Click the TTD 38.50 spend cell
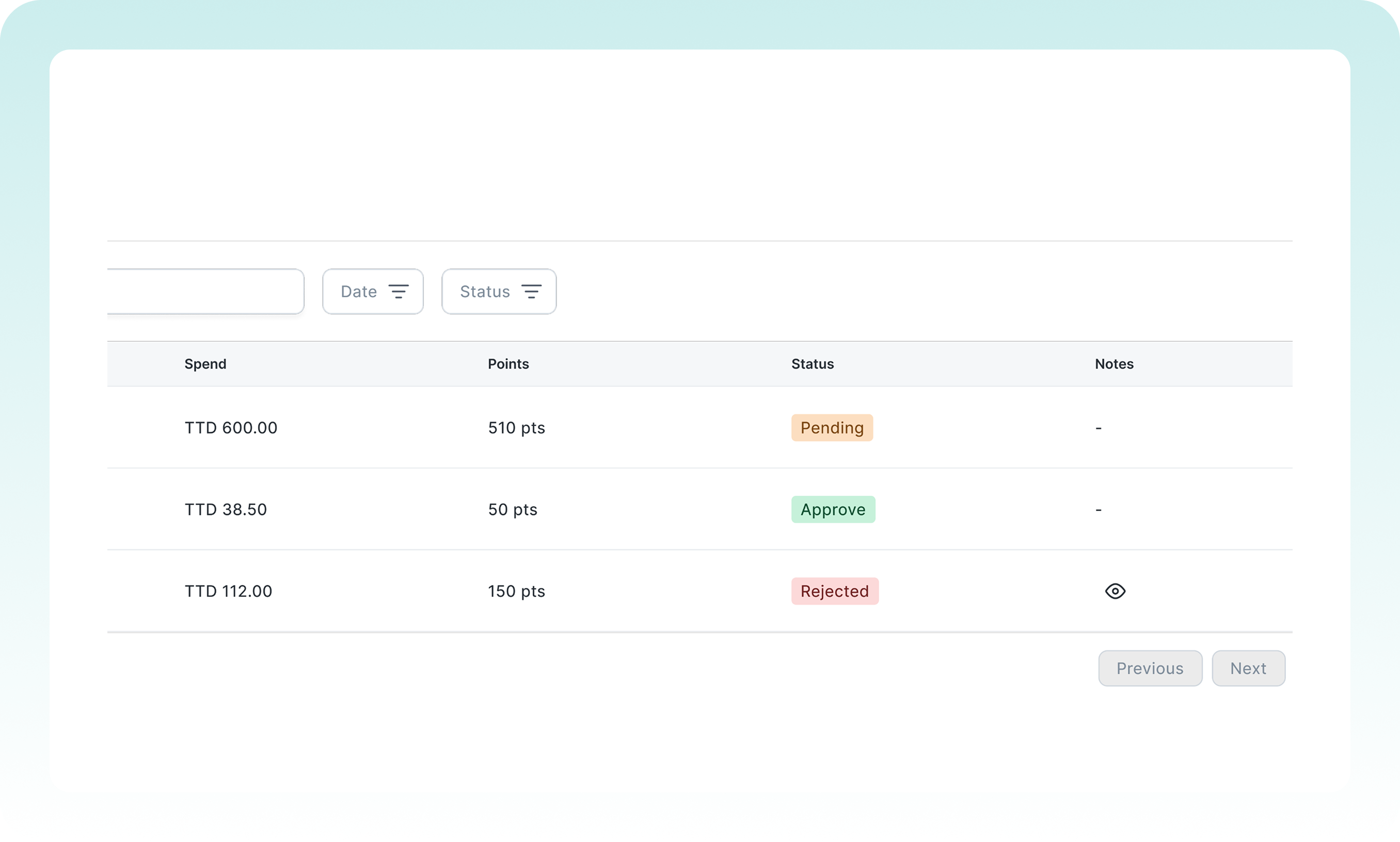 click(226, 510)
